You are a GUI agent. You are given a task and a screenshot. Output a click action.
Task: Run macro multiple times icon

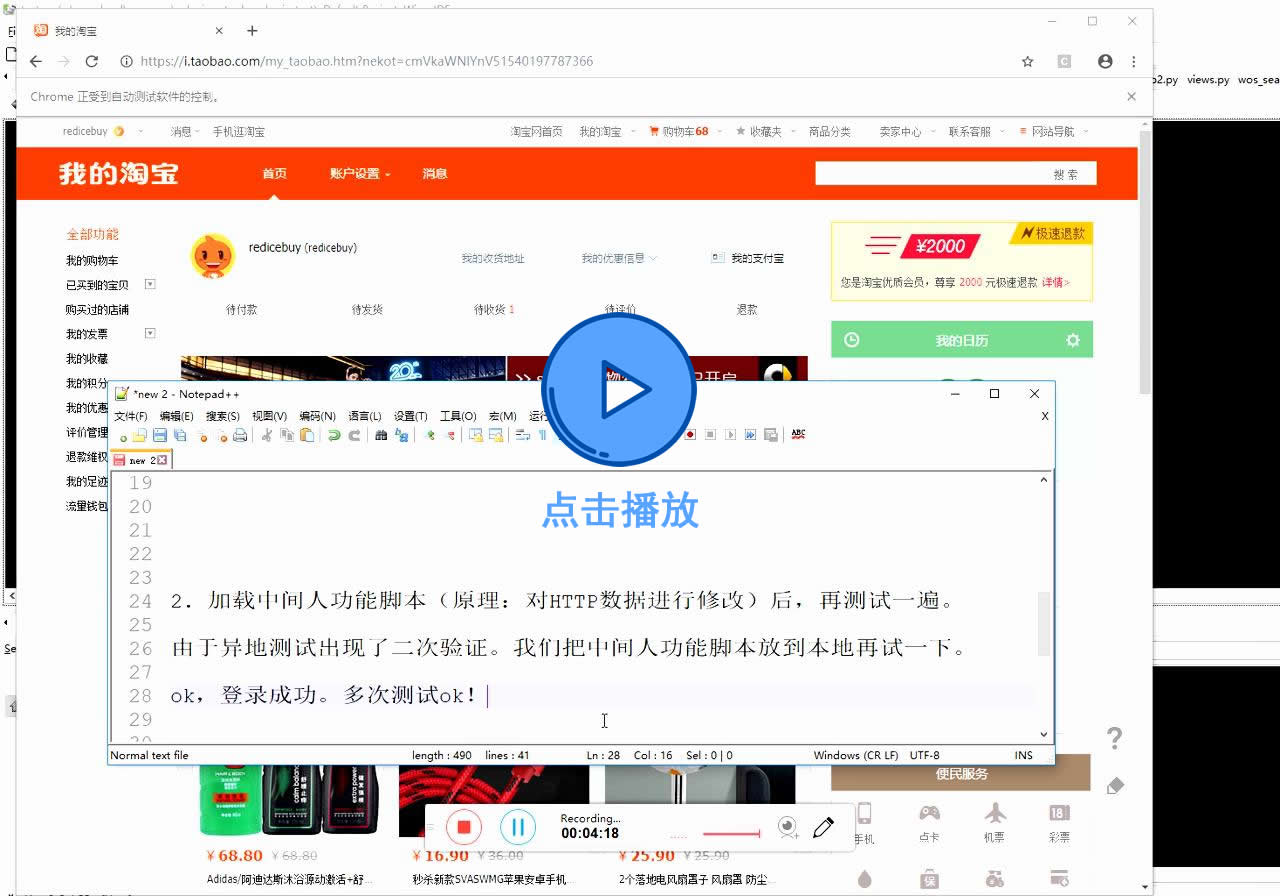pyautogui.click(x=750, y=435)
